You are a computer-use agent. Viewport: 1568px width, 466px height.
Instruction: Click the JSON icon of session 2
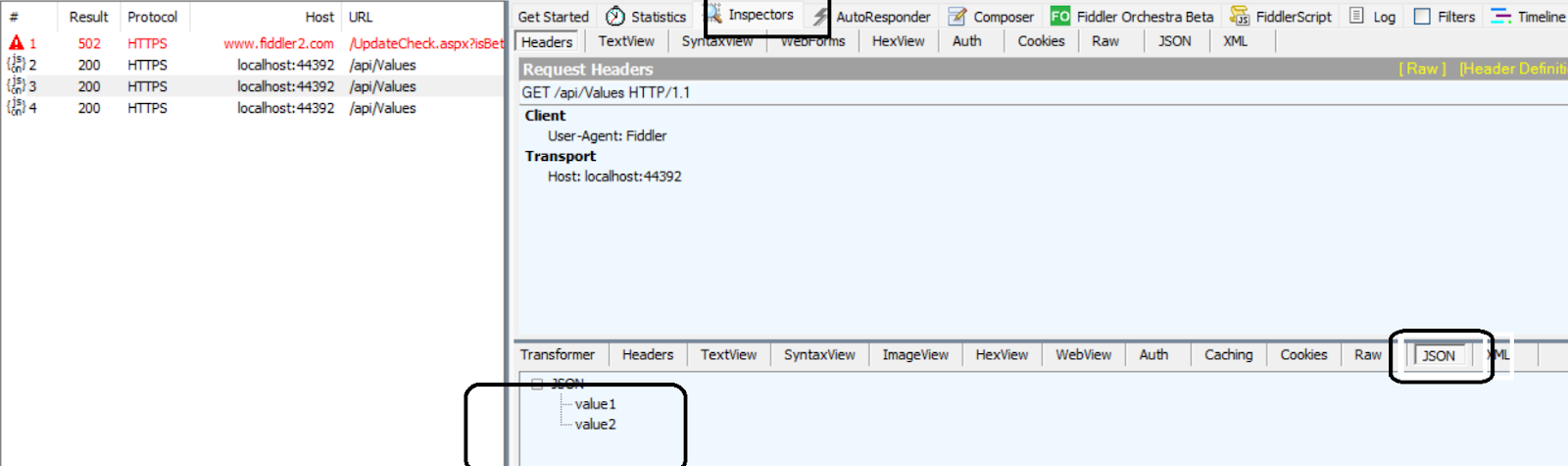16,65
